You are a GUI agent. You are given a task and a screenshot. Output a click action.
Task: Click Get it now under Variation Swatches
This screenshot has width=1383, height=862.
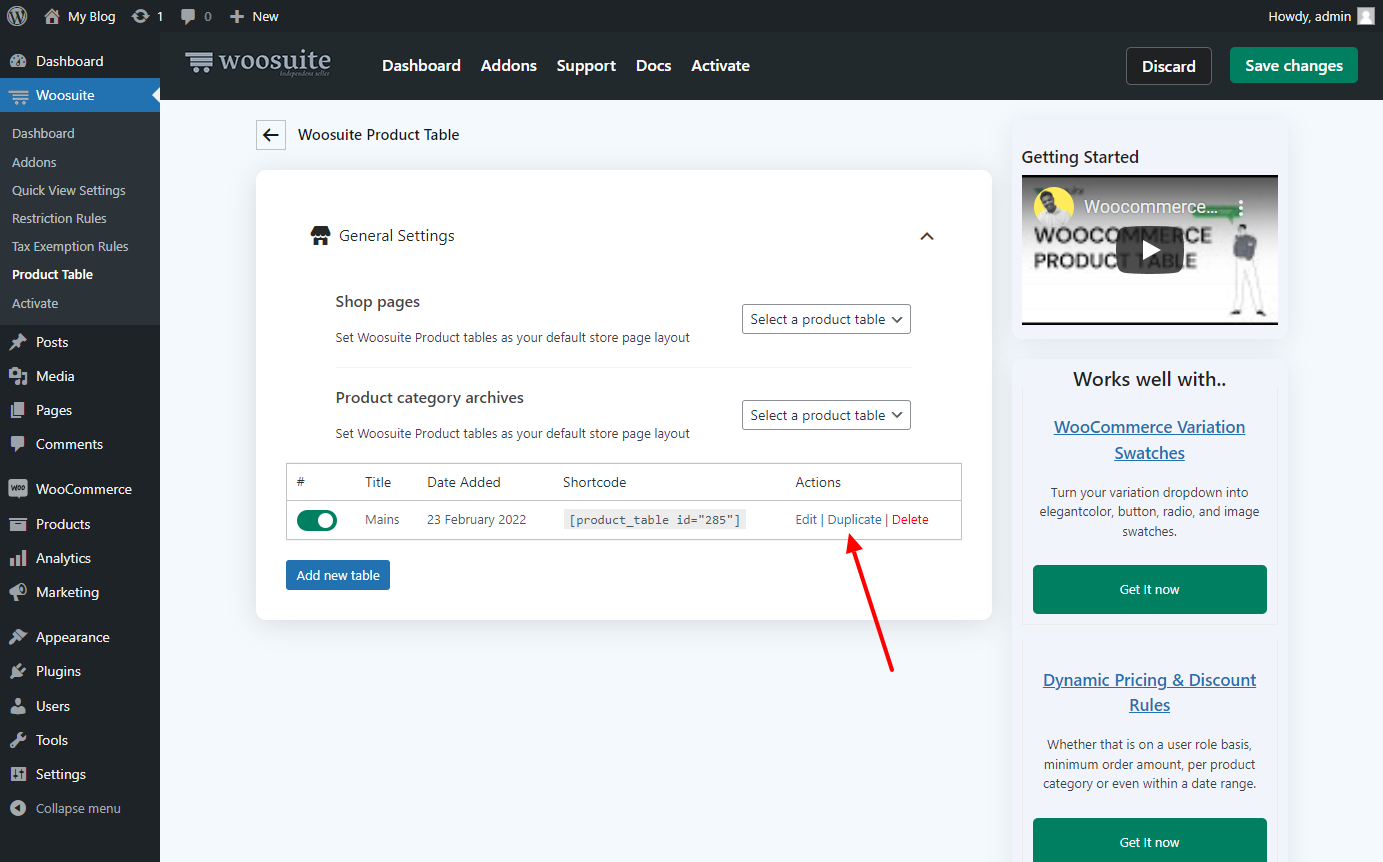click(1150, 590)
